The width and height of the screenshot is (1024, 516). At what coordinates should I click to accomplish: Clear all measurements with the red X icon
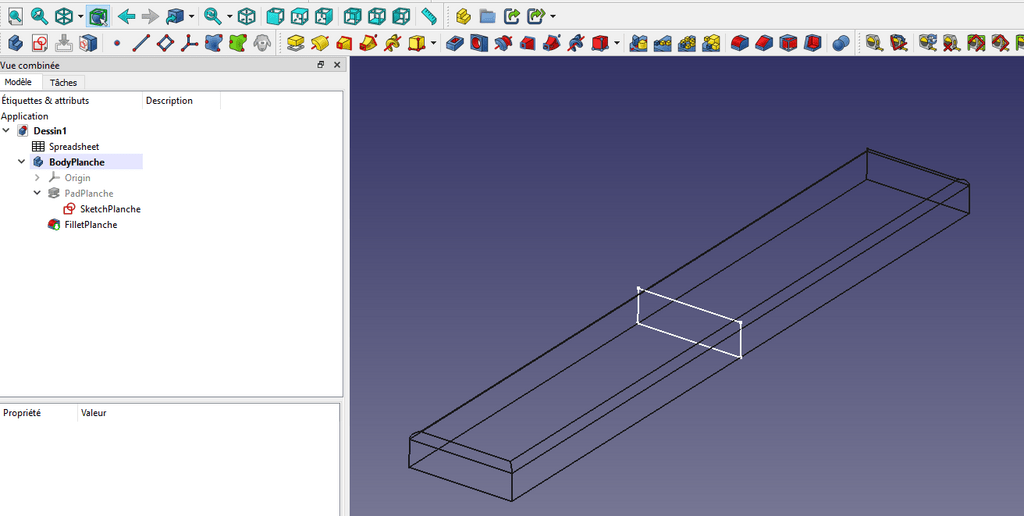951,43
